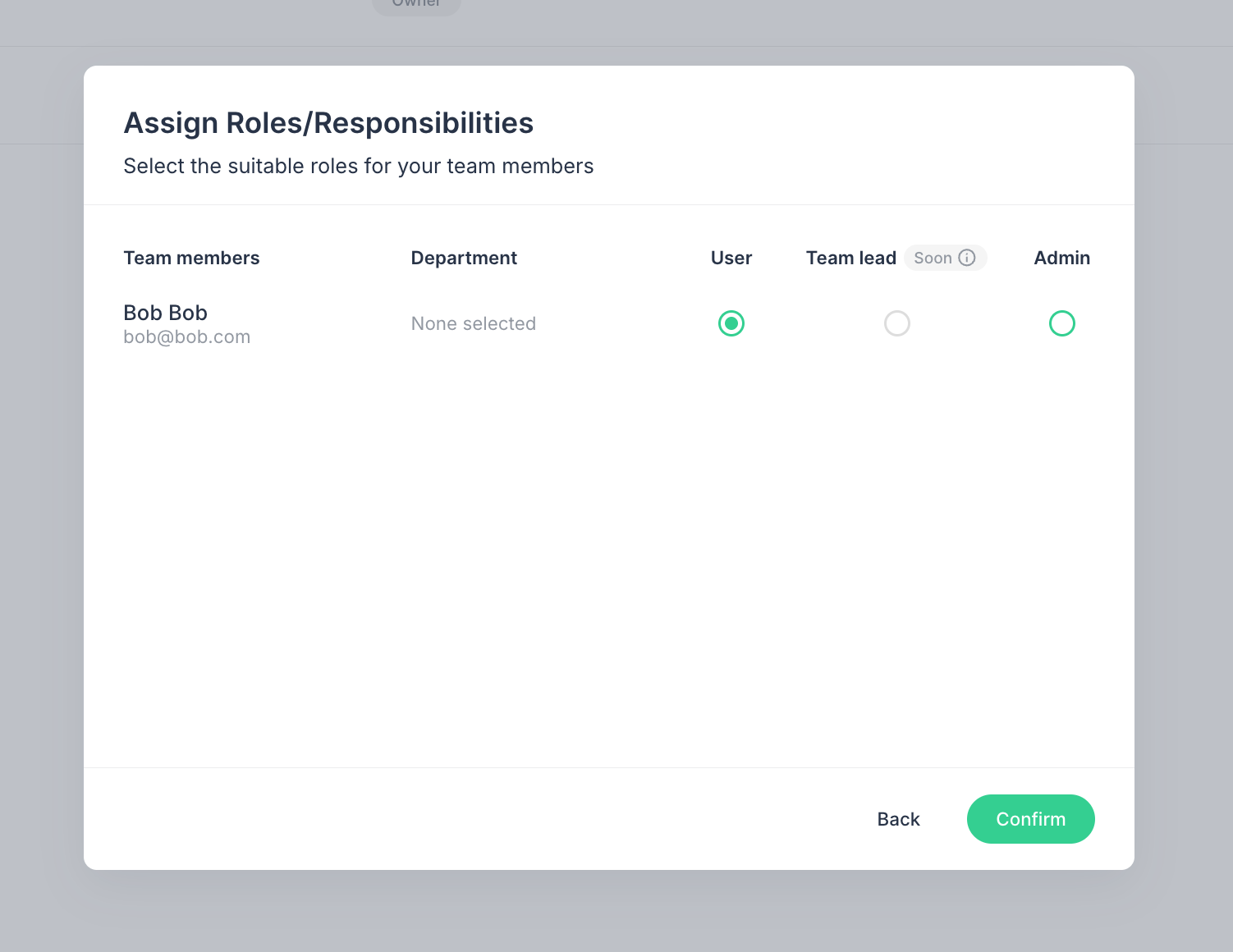Select the User role for Bob Bob
This screenshot has height=952, width=1233.
(x=731, y=323)
